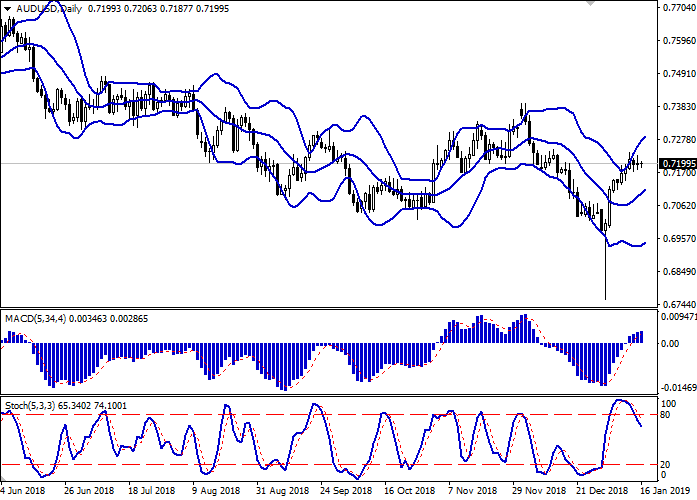Click the chart shift marker triangle at top
Image resolution: width=697 pixels, height=500 pixels.
(590, 3)
